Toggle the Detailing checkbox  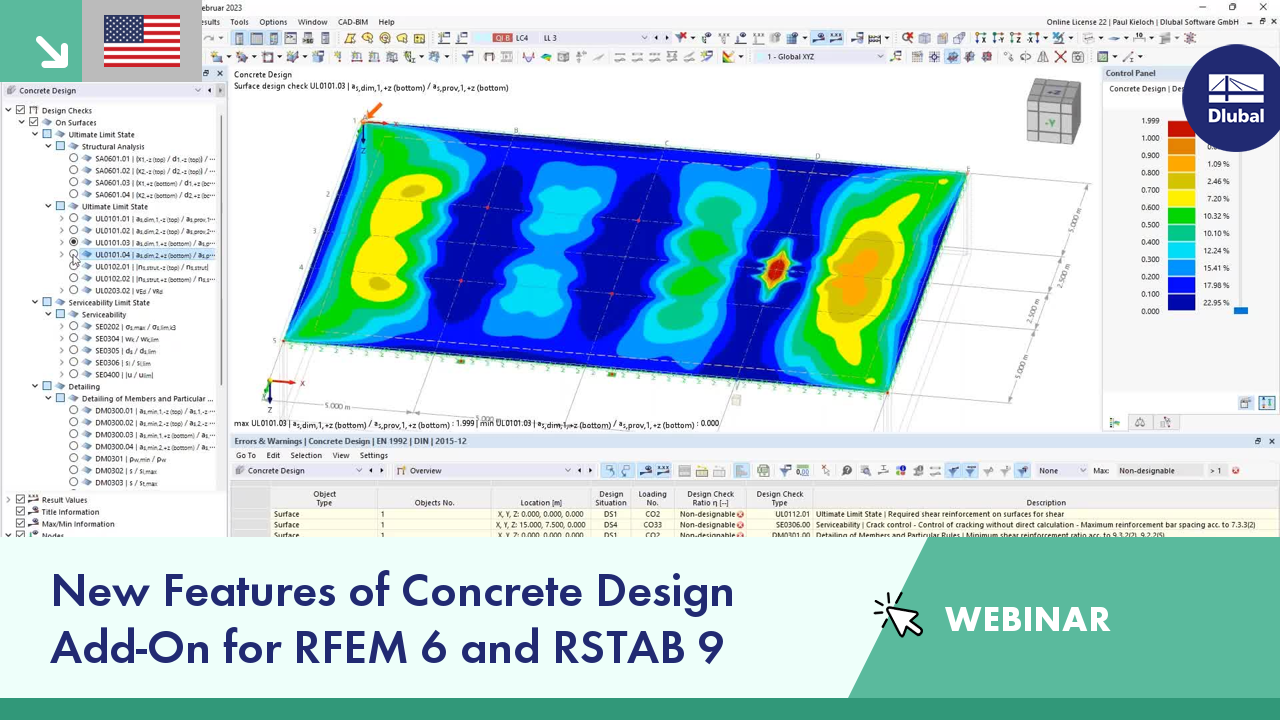point(47,386)
